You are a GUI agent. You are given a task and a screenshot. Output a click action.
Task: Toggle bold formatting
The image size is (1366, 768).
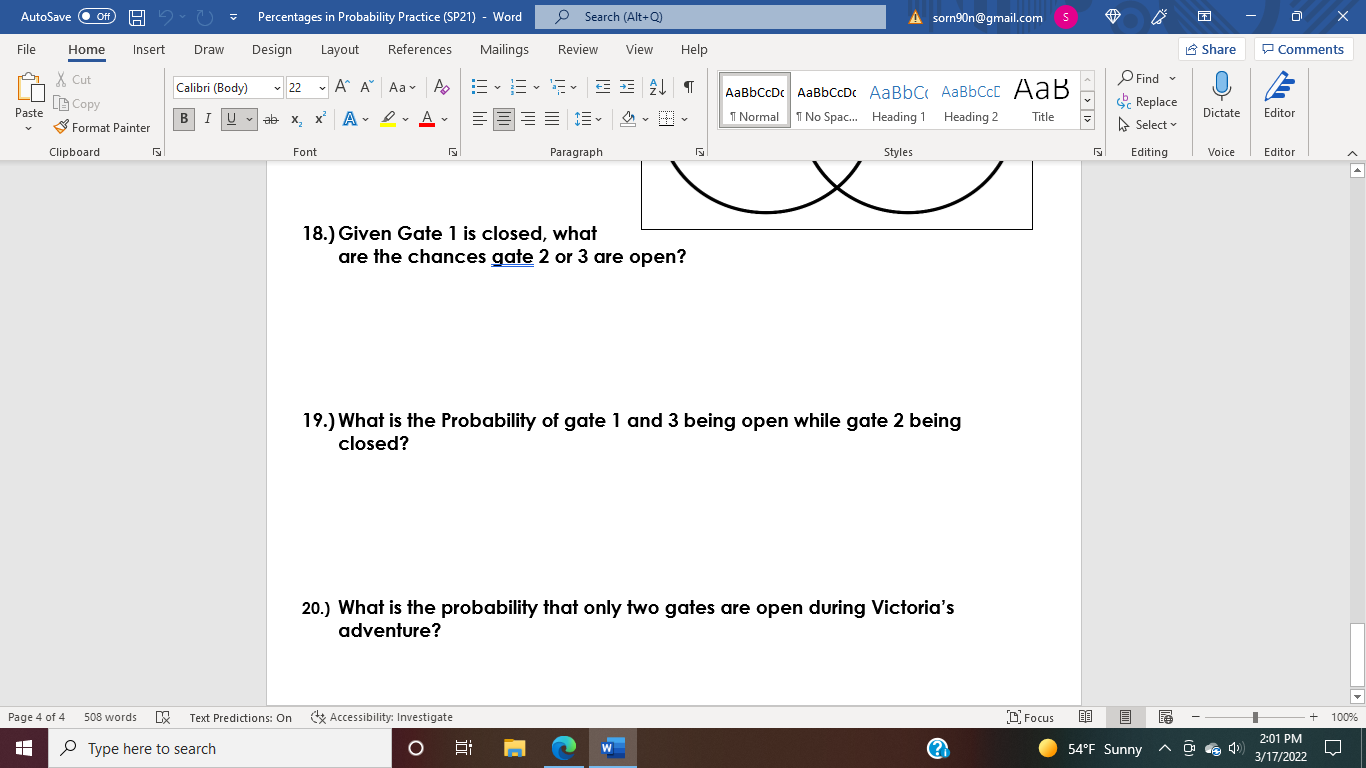(x=183, y=119)
